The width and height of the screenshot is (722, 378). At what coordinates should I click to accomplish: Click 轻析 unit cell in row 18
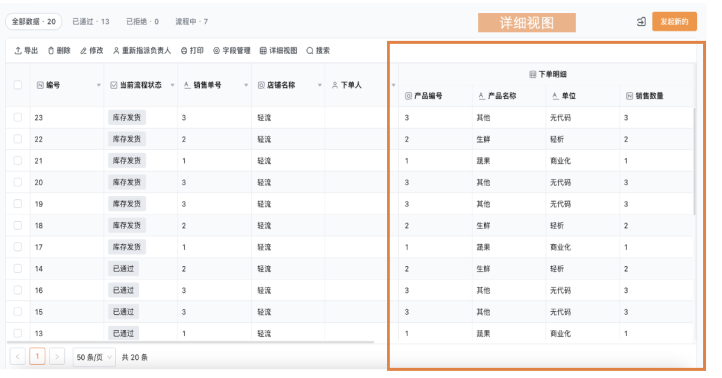[x=557, y=226]
